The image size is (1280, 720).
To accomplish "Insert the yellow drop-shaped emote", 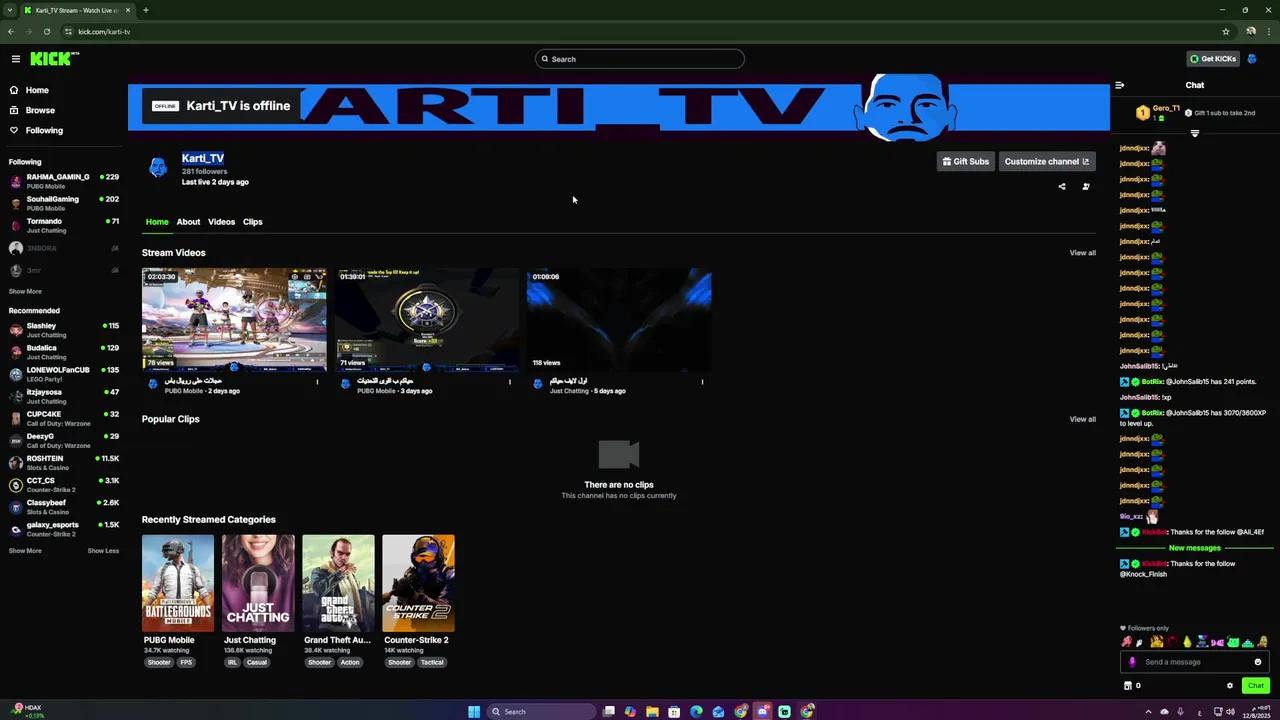I will [x=1187, y=642].
